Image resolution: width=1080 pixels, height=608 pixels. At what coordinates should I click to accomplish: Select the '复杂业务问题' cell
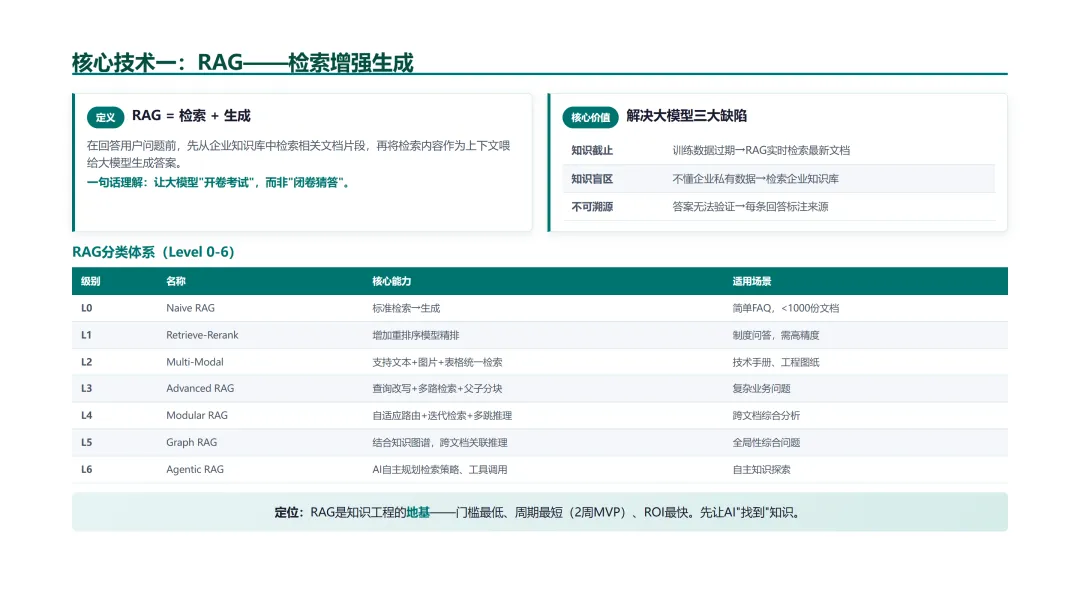[761, 388]
